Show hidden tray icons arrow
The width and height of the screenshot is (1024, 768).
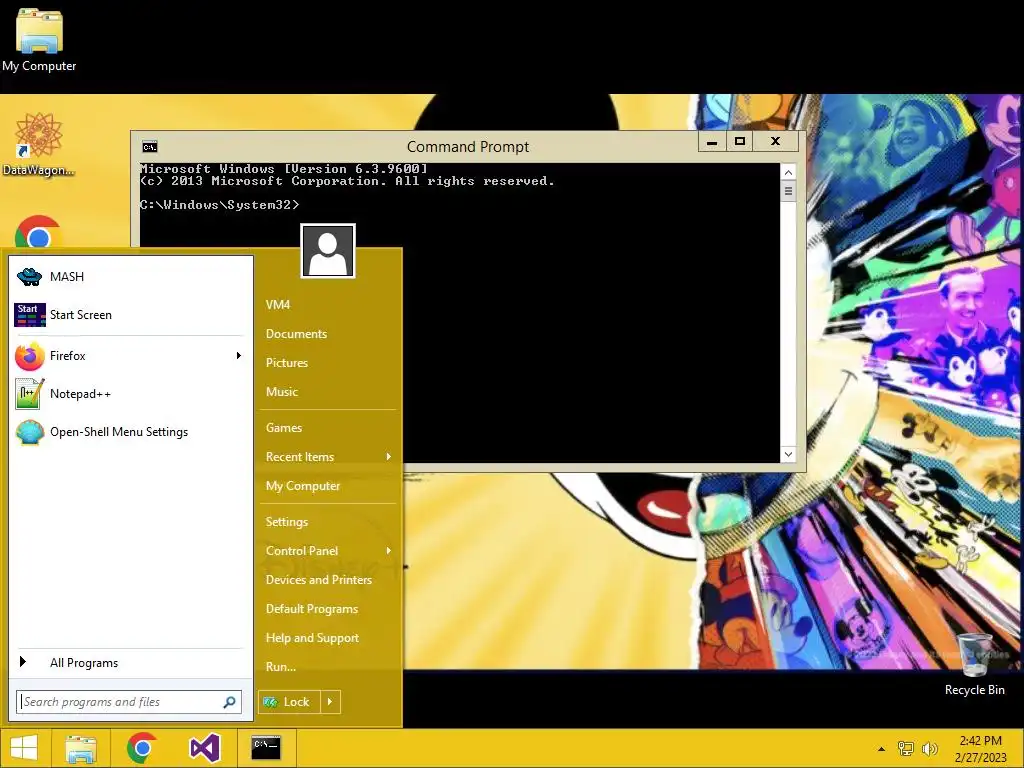[882, 749]
